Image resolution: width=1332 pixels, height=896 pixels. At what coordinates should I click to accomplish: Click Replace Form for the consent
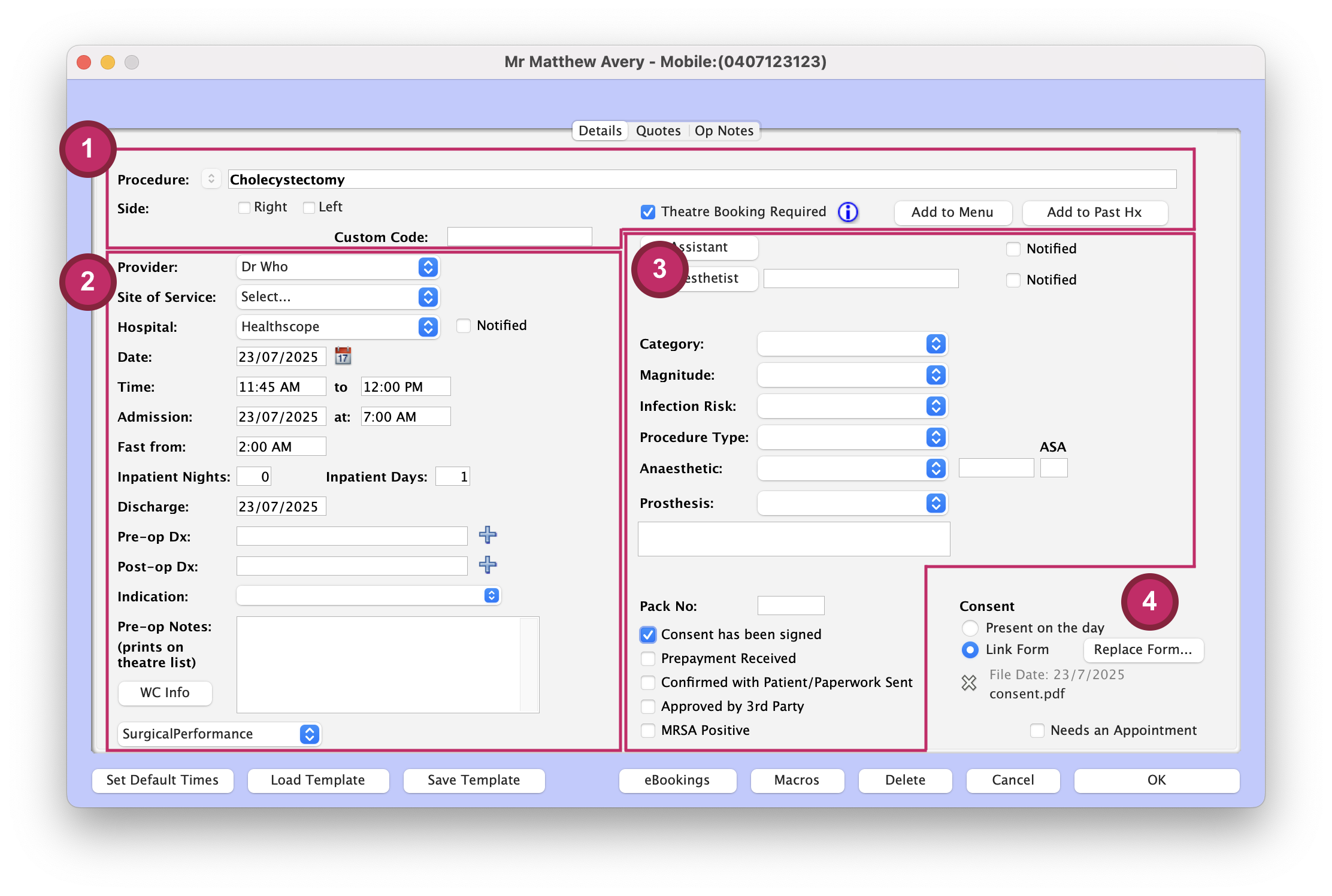click(1143, 650)
